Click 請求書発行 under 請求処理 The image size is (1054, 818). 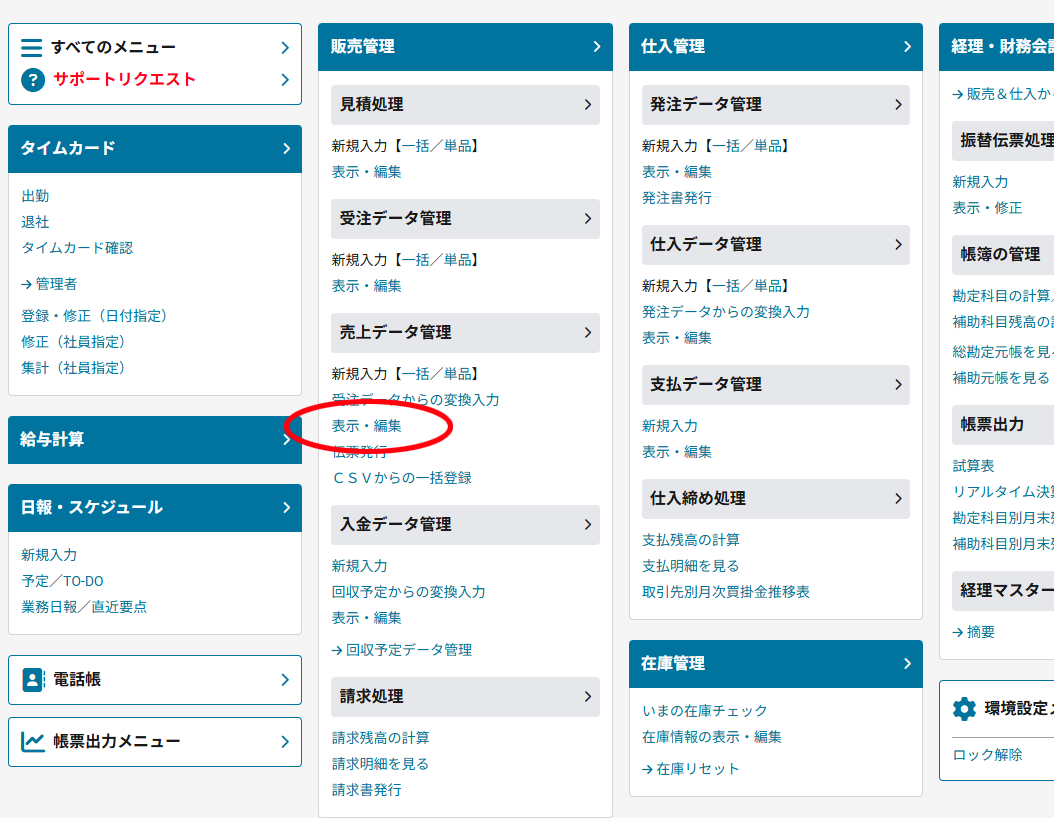(x=367, y=790)
